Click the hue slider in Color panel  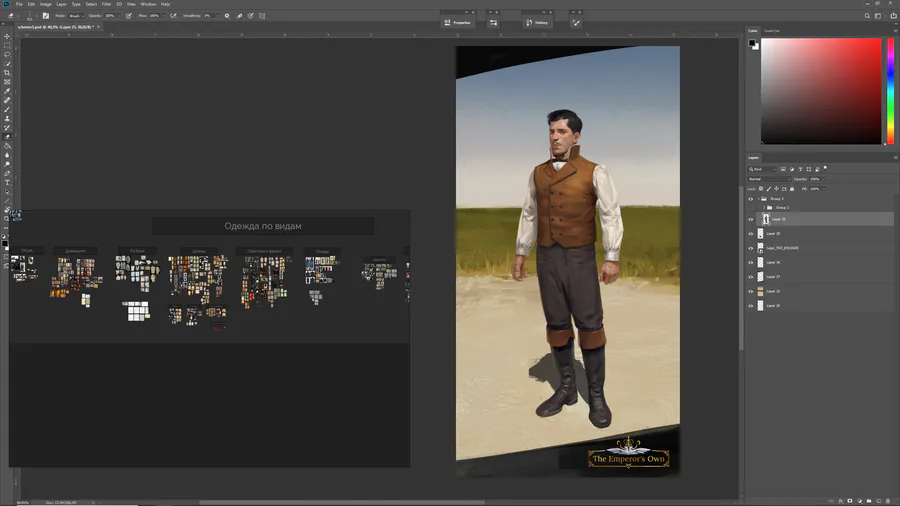(891, 91)
